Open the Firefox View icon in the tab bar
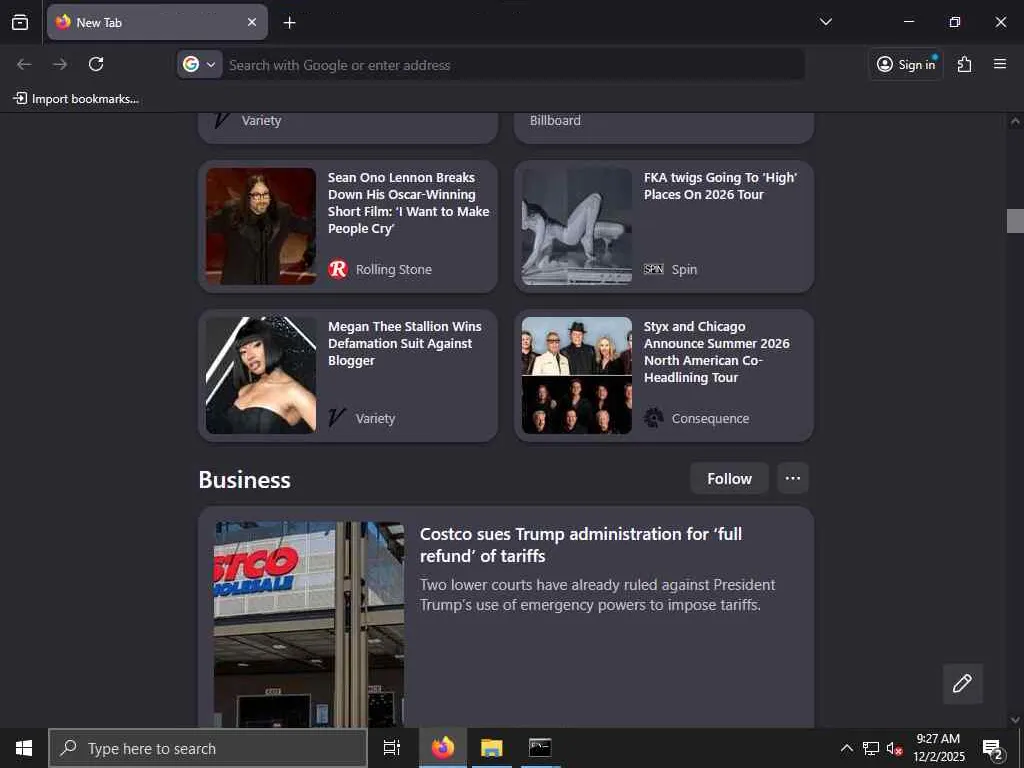1024x768 pixels. tap(20, 22)
